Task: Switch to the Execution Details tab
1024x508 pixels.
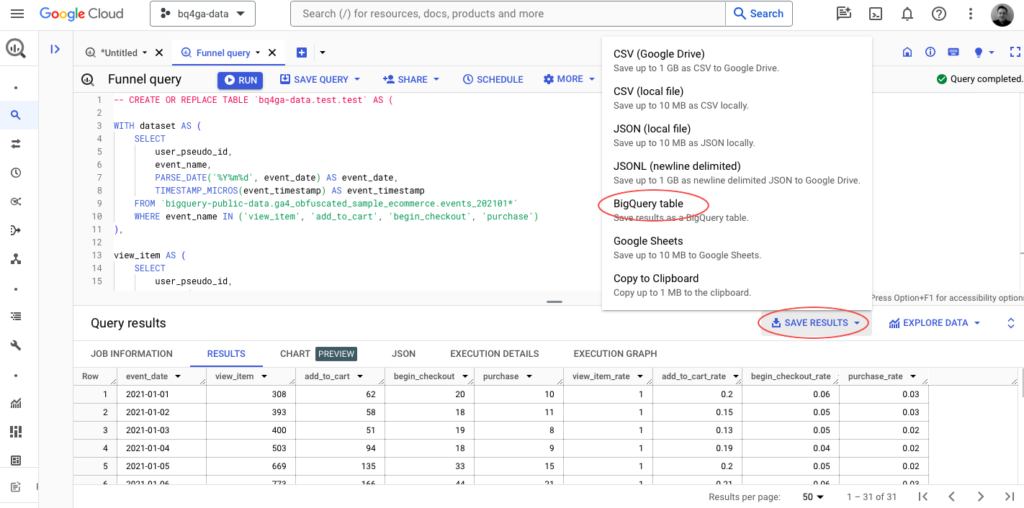Action: pos(494,353)
